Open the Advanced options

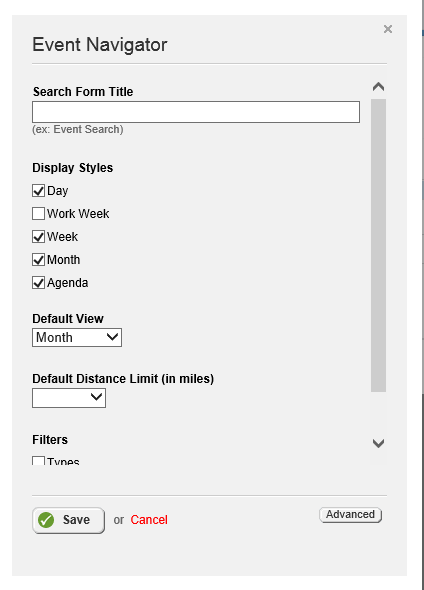(350, 514)
